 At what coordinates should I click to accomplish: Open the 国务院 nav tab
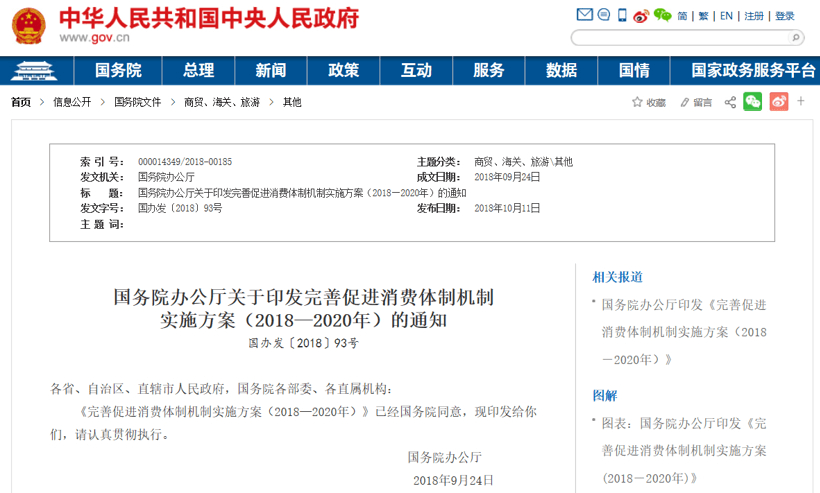118,71
